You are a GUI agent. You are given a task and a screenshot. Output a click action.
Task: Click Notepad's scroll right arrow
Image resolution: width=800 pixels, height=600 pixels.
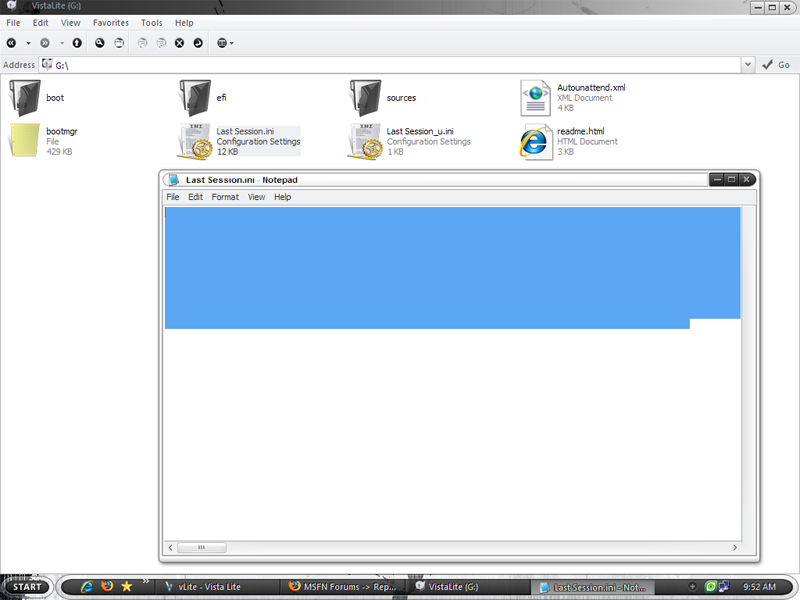click(735, 547)
